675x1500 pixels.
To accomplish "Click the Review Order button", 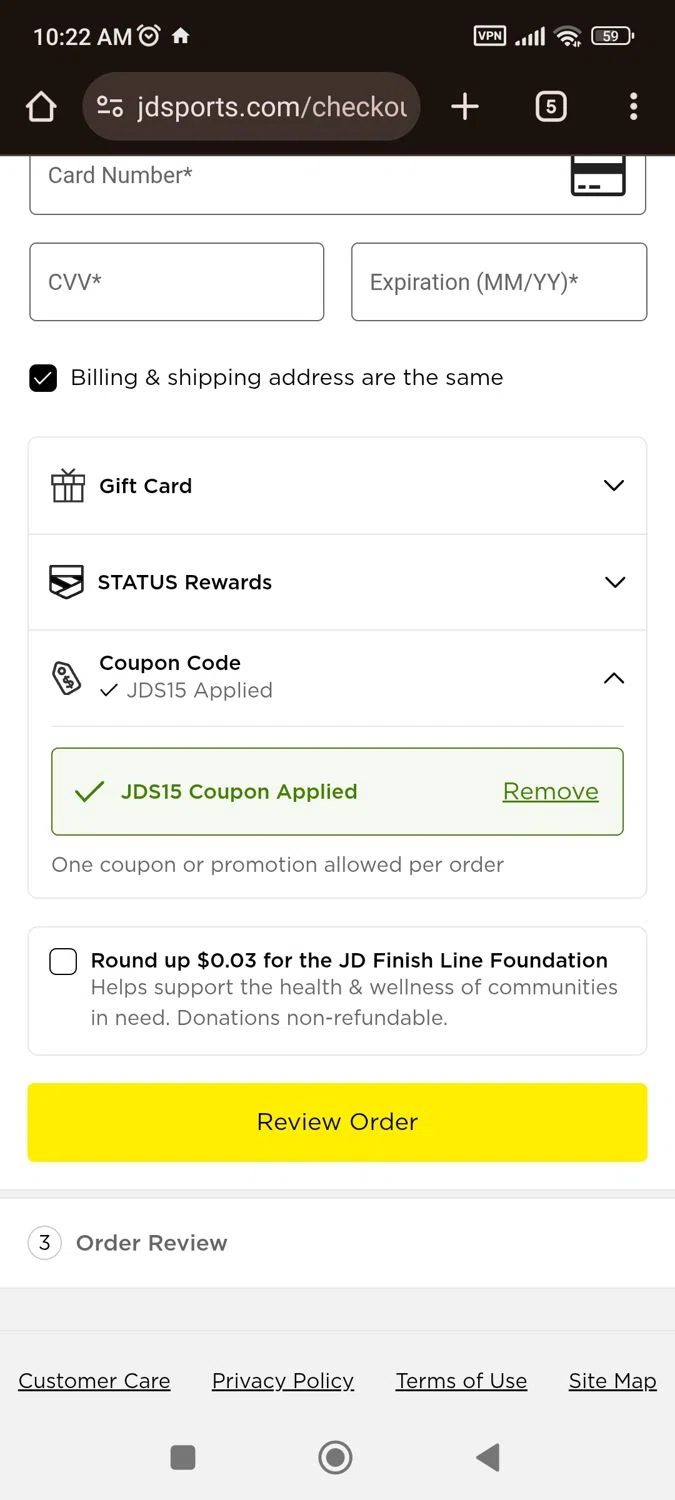I will (337, 1122).
